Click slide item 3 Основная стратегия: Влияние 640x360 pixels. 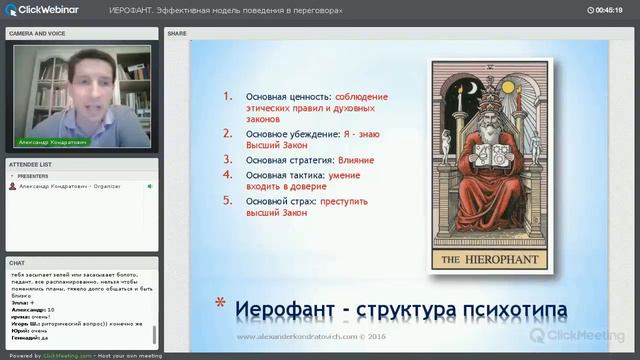(298, 160)
